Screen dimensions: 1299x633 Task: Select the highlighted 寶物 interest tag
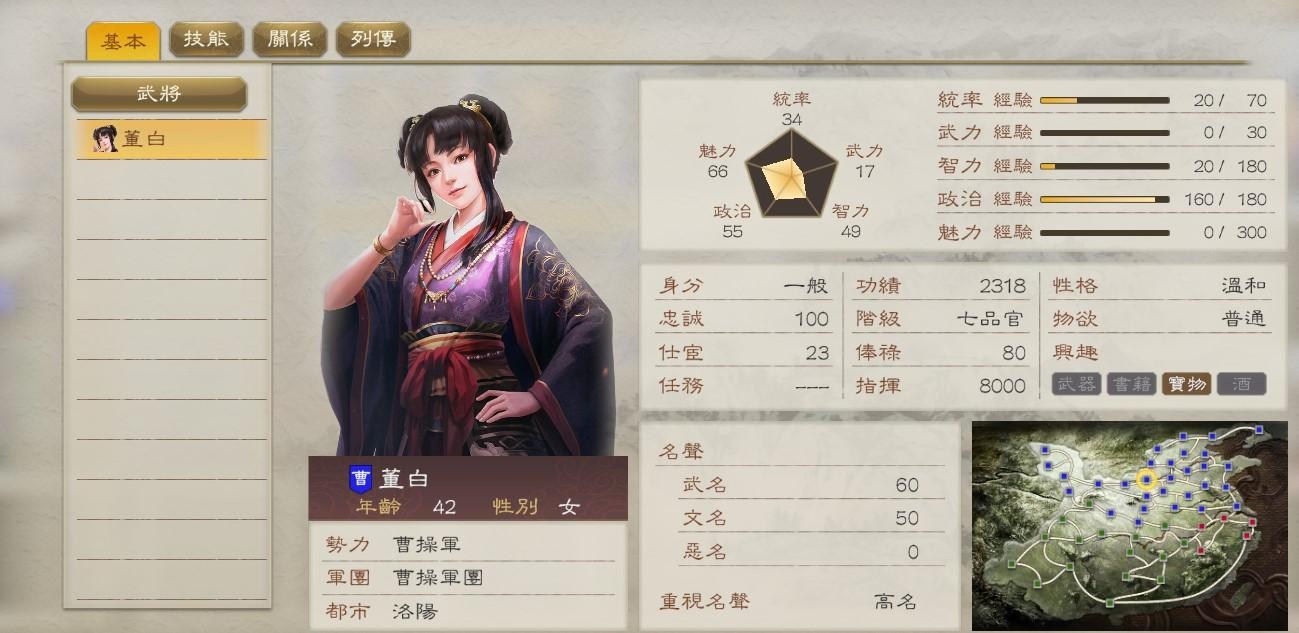coord(1186,384)
